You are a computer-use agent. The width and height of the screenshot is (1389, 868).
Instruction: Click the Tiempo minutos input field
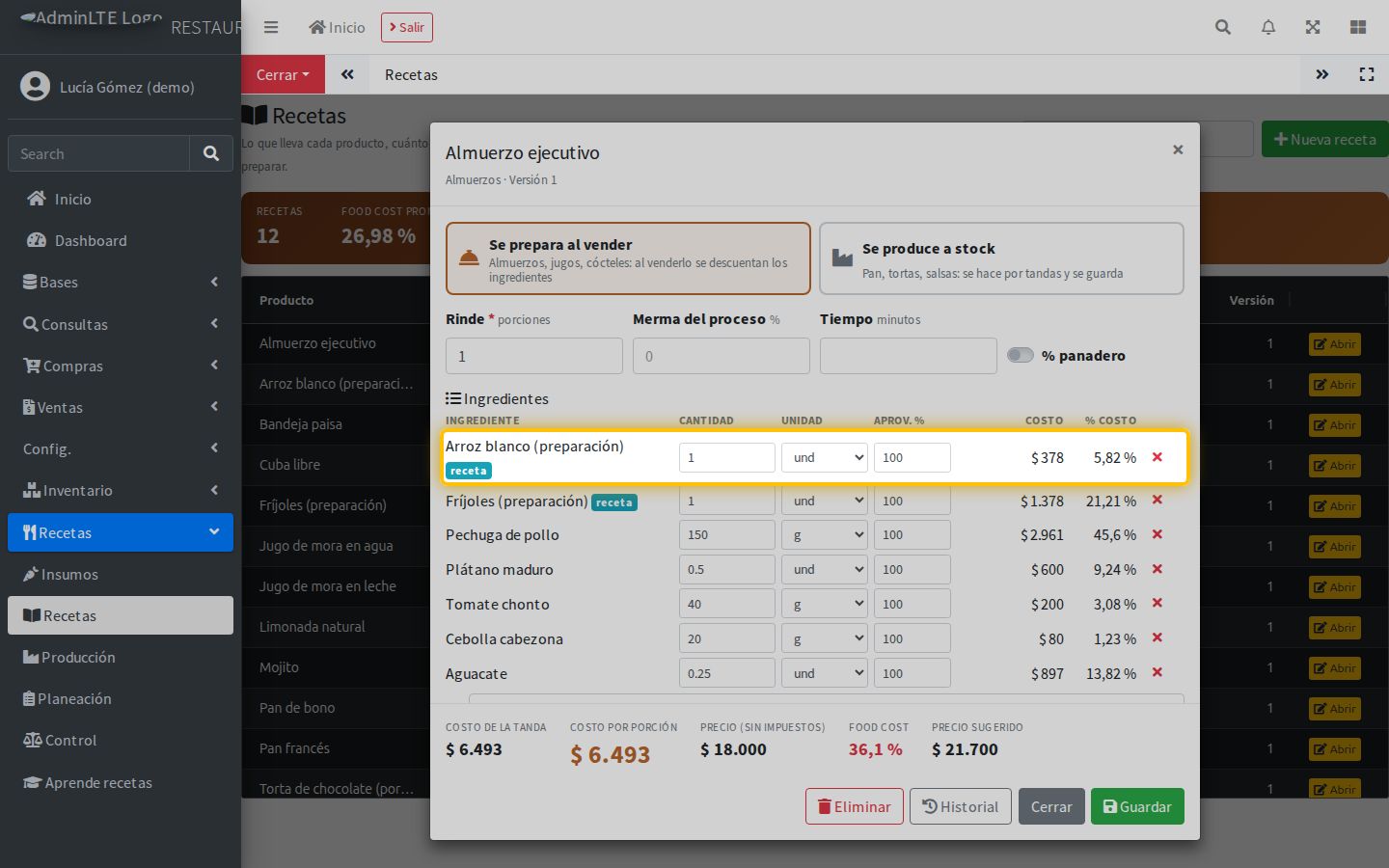[x=909, y=356]
